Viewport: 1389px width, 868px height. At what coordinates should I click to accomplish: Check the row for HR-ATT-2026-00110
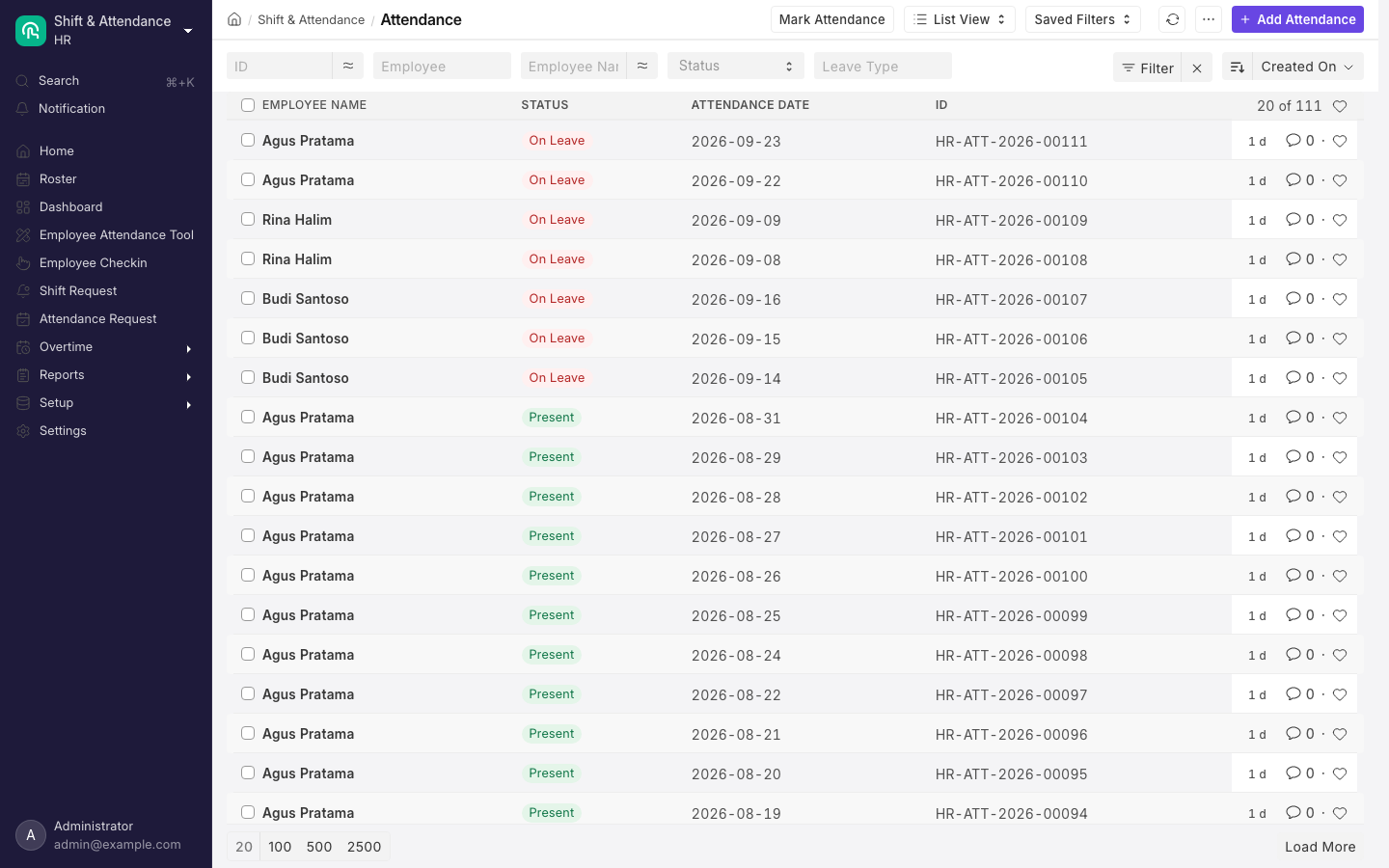tap(248, 179)
